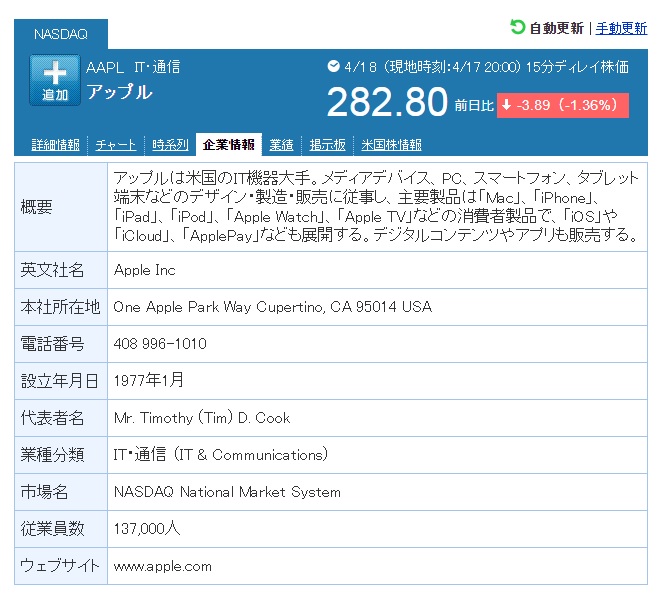Click the IT・通信 sector label in header

(157, 67)
